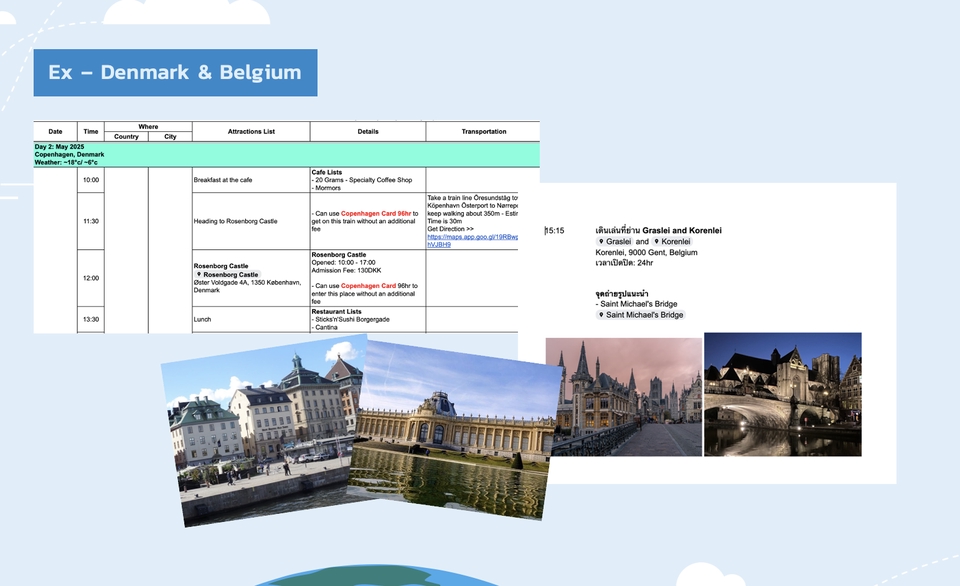Click 'Admission Fee: 130DKK' text
This screenshot has width=960, height=586.
click(x=347, y=270)
